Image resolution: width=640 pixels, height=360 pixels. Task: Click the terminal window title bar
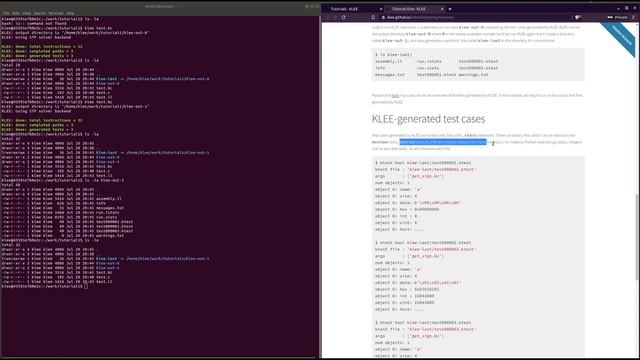click(160, 6)
